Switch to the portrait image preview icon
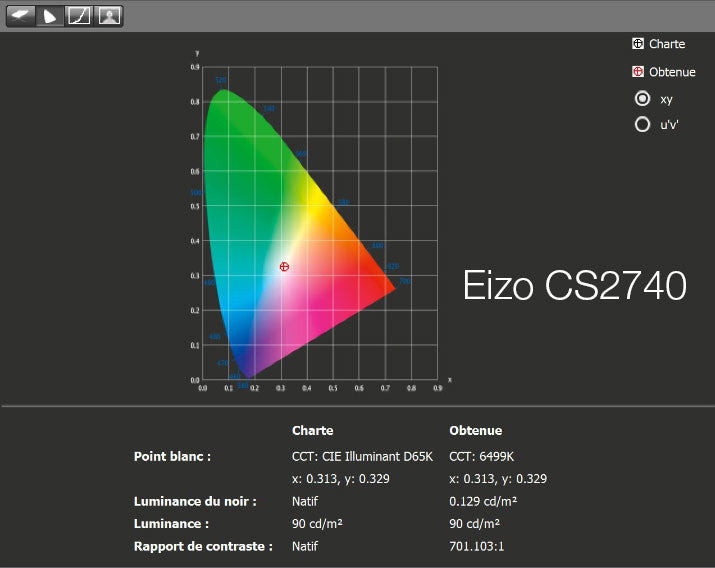The image size is (715, 568). 109,15
